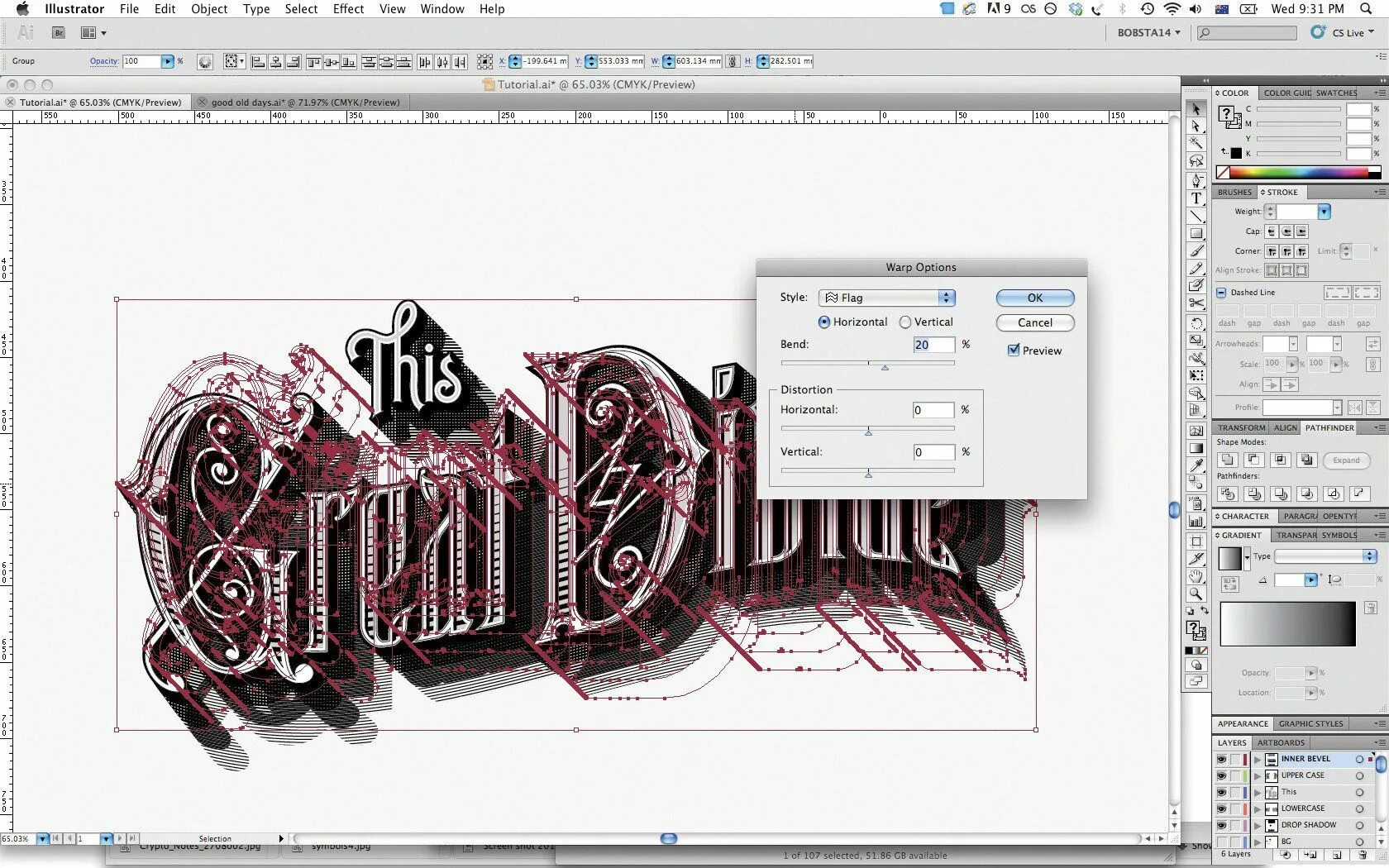Screen dimensions: 1389x868
Task: Choose the Lasso tool
Action: (1196, 161)
